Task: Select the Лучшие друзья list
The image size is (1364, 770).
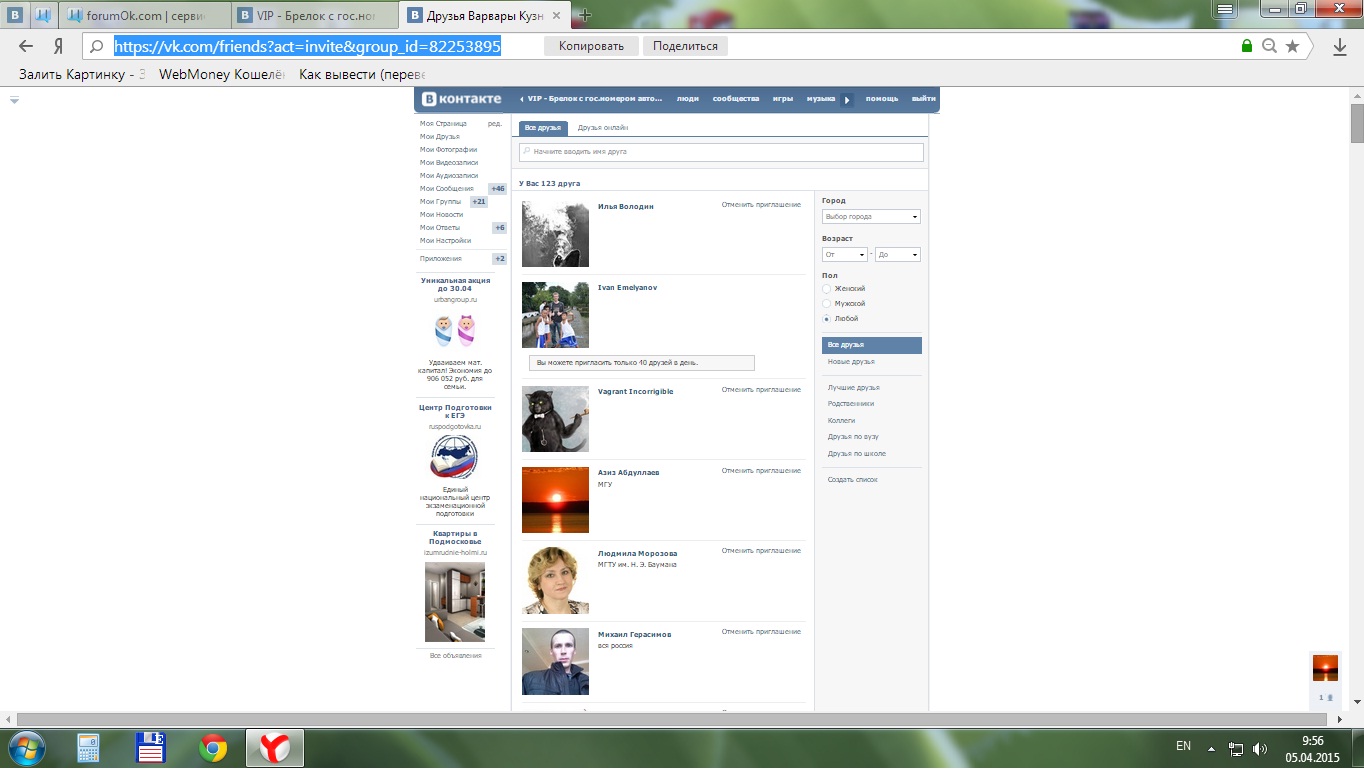Action: coord(854,388)
